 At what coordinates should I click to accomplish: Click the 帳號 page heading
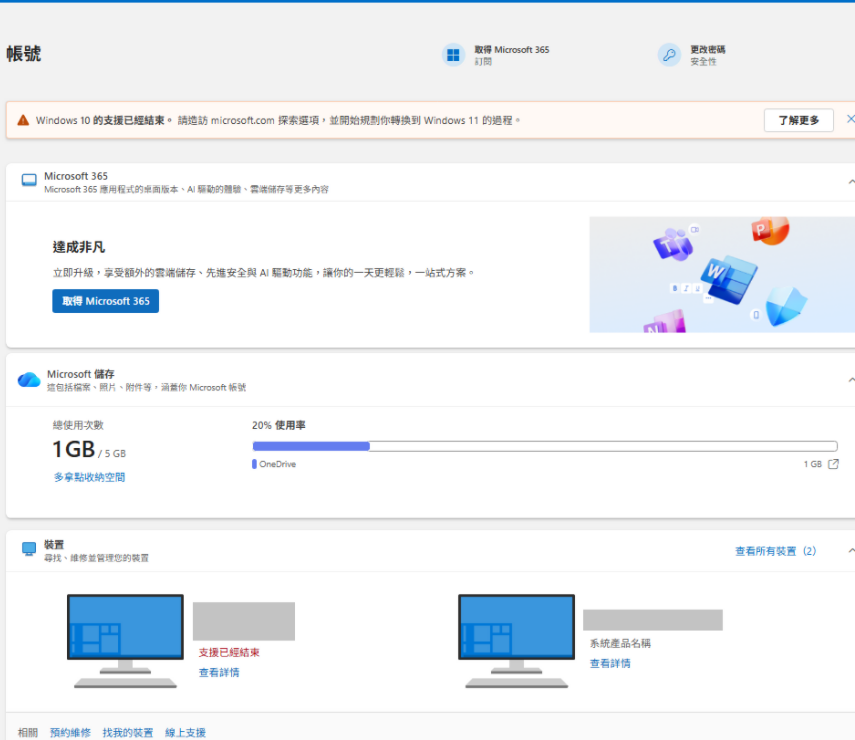pos(23,53)
